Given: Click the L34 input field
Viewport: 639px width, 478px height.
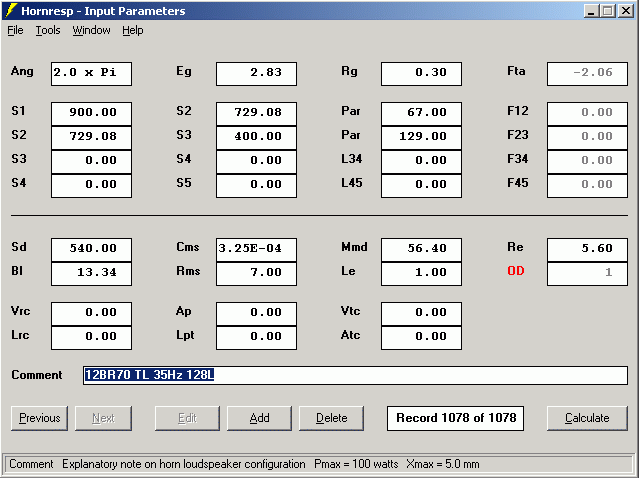Looking at the screenshot, I should [421, 162].
